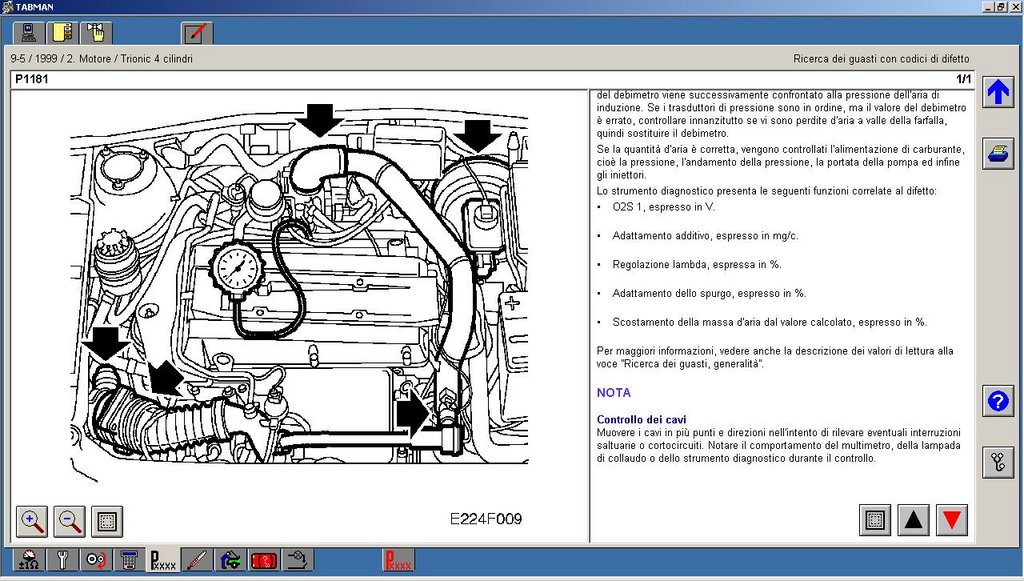Open the ohm gauge technical data tab
The height and width of the screenshot is (581, 1024).
pos(29,560)
